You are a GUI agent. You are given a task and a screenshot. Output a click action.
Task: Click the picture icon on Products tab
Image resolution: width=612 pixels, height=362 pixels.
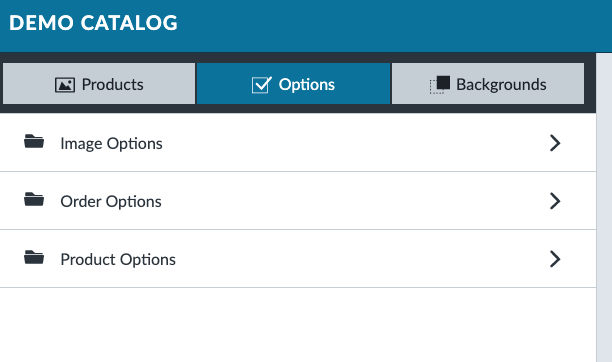tap(65, 85)
